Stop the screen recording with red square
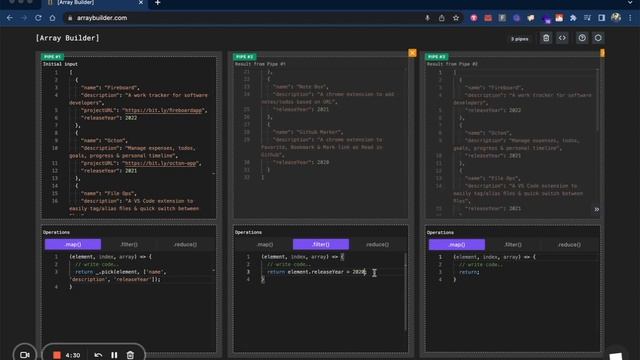Viewport: 640px width, 360px height. pos(57,355)
